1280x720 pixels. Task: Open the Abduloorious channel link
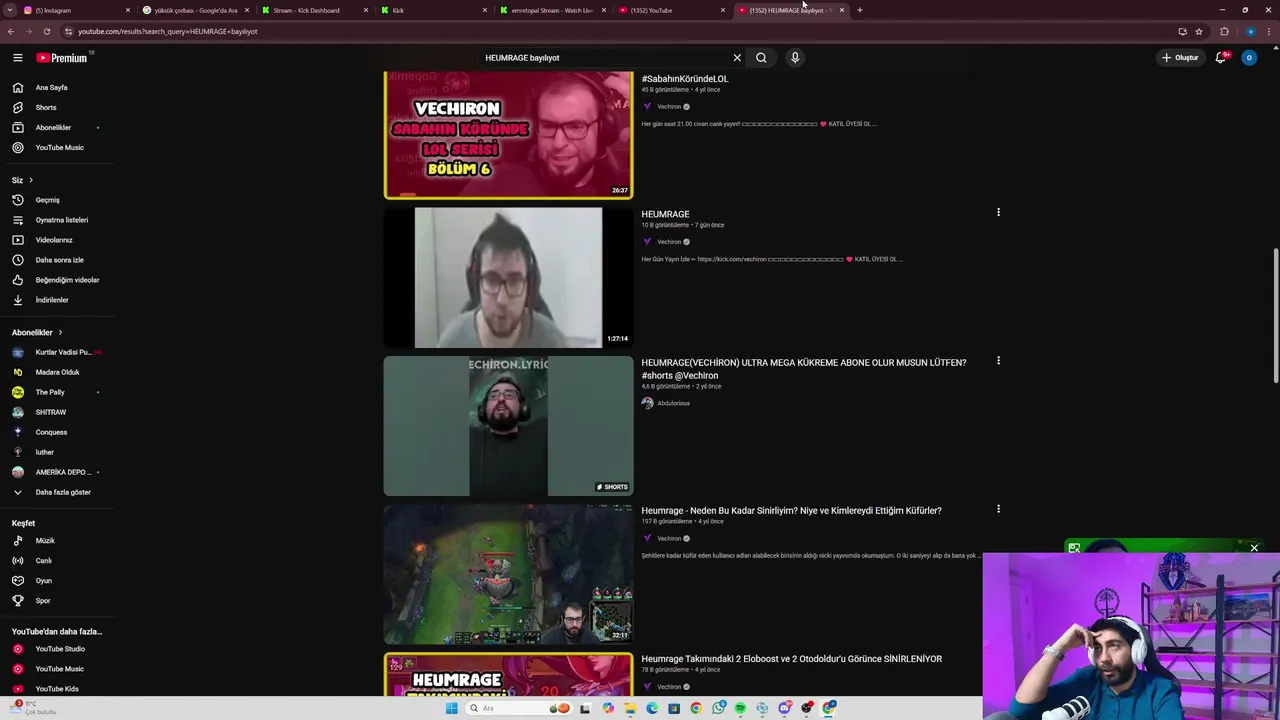click(x=673, y=403)
